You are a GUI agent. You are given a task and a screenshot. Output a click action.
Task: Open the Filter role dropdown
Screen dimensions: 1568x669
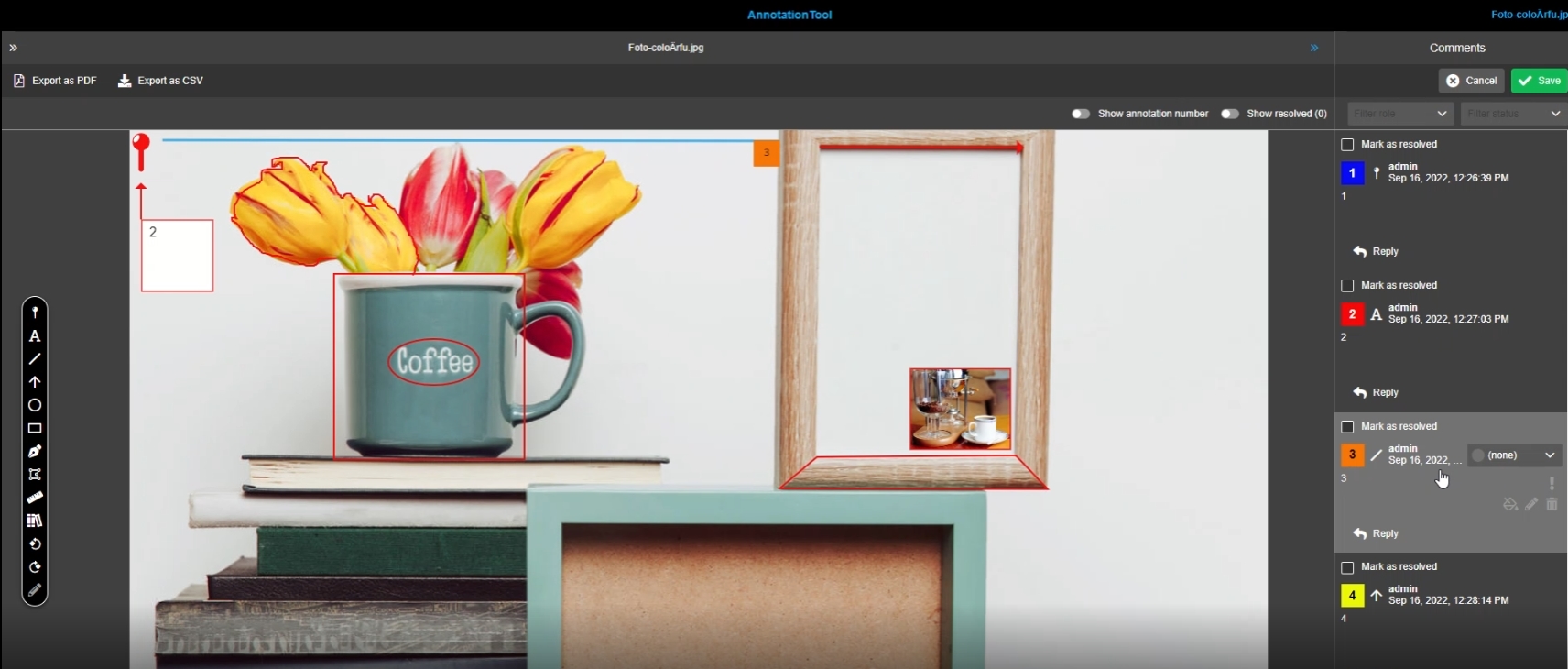(x=1399, y=114)
